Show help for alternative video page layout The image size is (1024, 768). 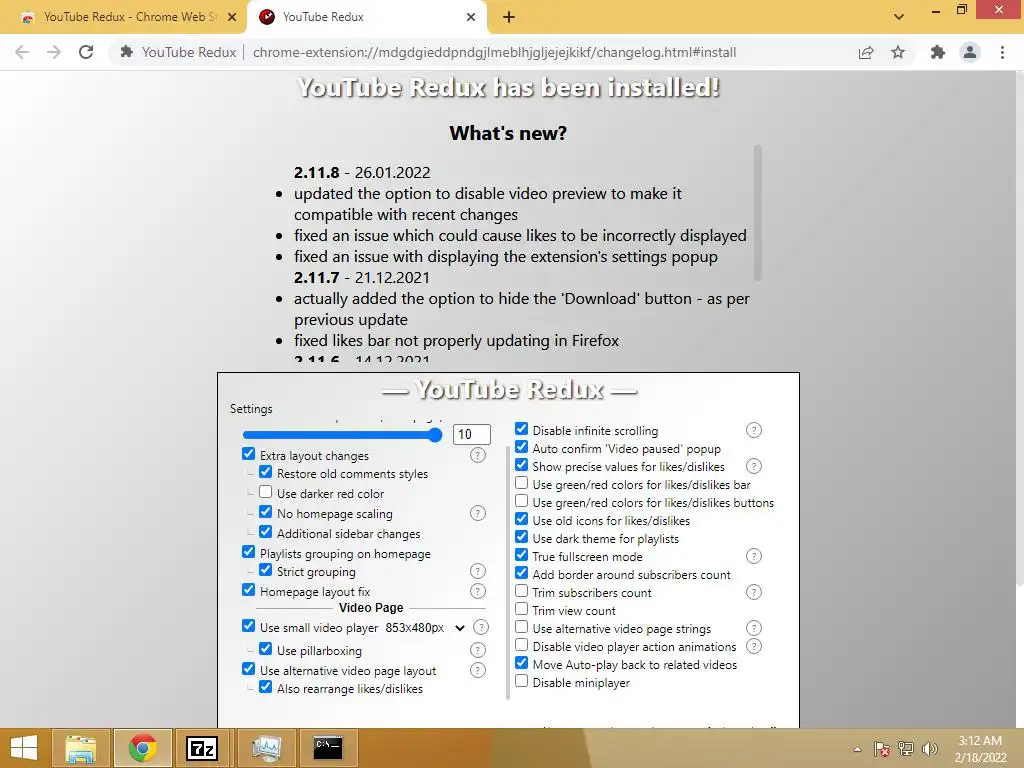tap(478, 670)
